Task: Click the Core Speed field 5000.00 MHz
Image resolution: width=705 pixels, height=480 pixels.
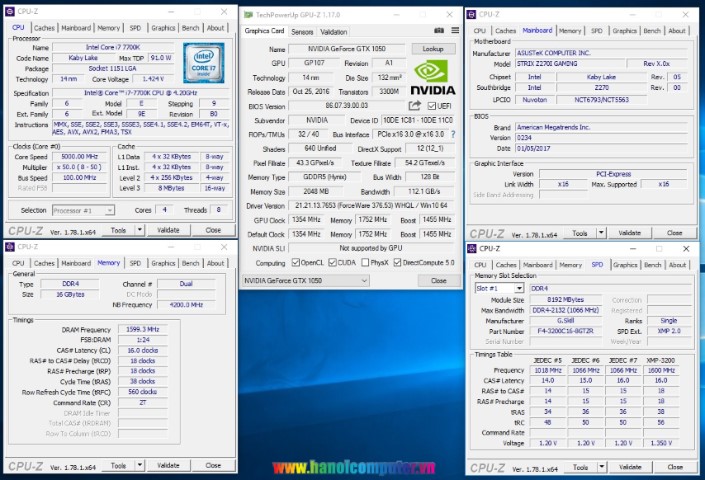Action: click(80, 156)
